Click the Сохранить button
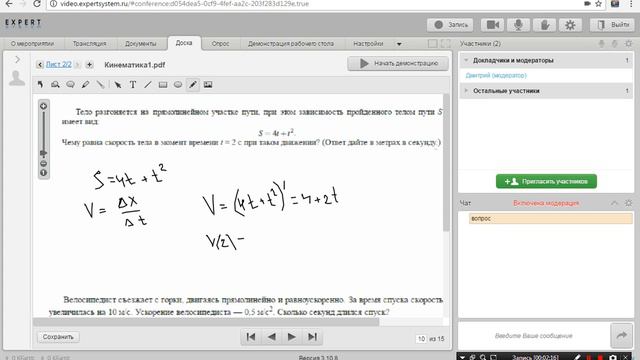This screenshot has width=640, height=360. point(58,337)
